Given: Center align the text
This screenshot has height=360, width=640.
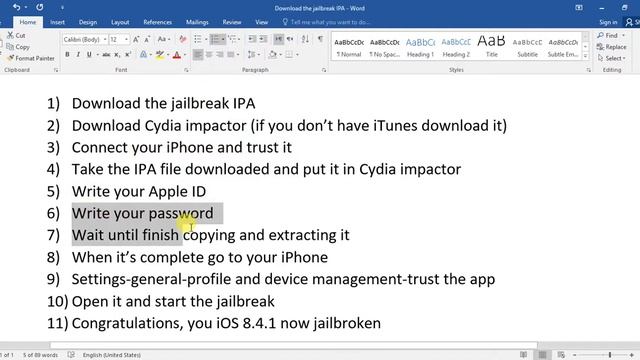Looking at the screenshot, I should [x=209, y=54].
